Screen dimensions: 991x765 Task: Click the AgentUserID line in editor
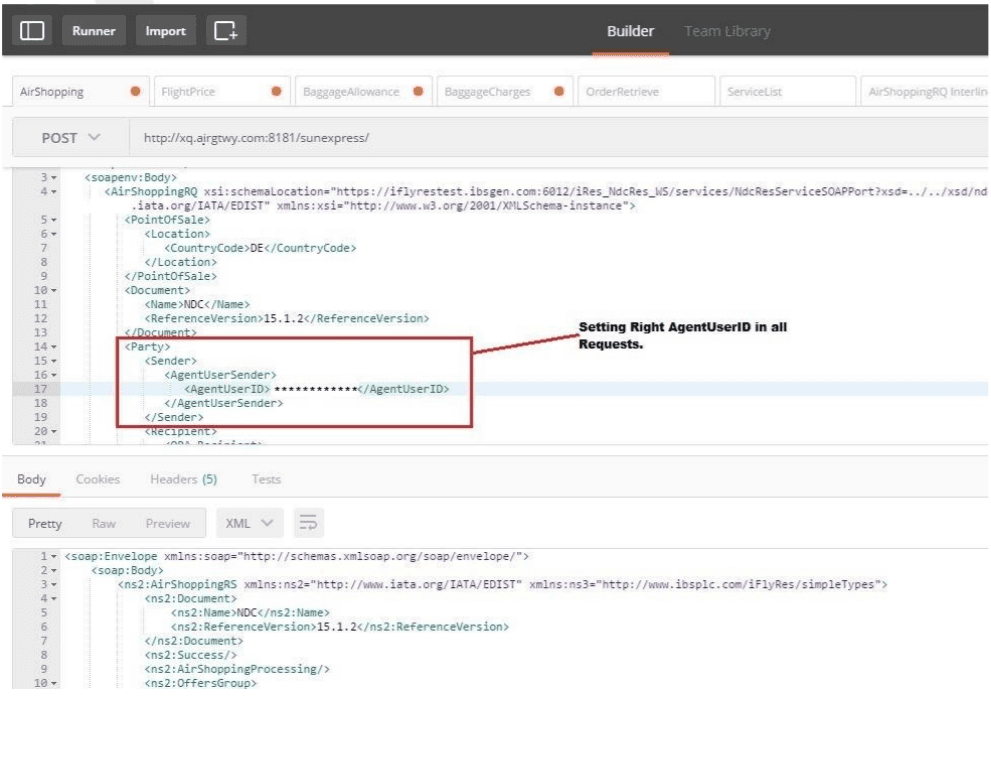coord(317,389)
